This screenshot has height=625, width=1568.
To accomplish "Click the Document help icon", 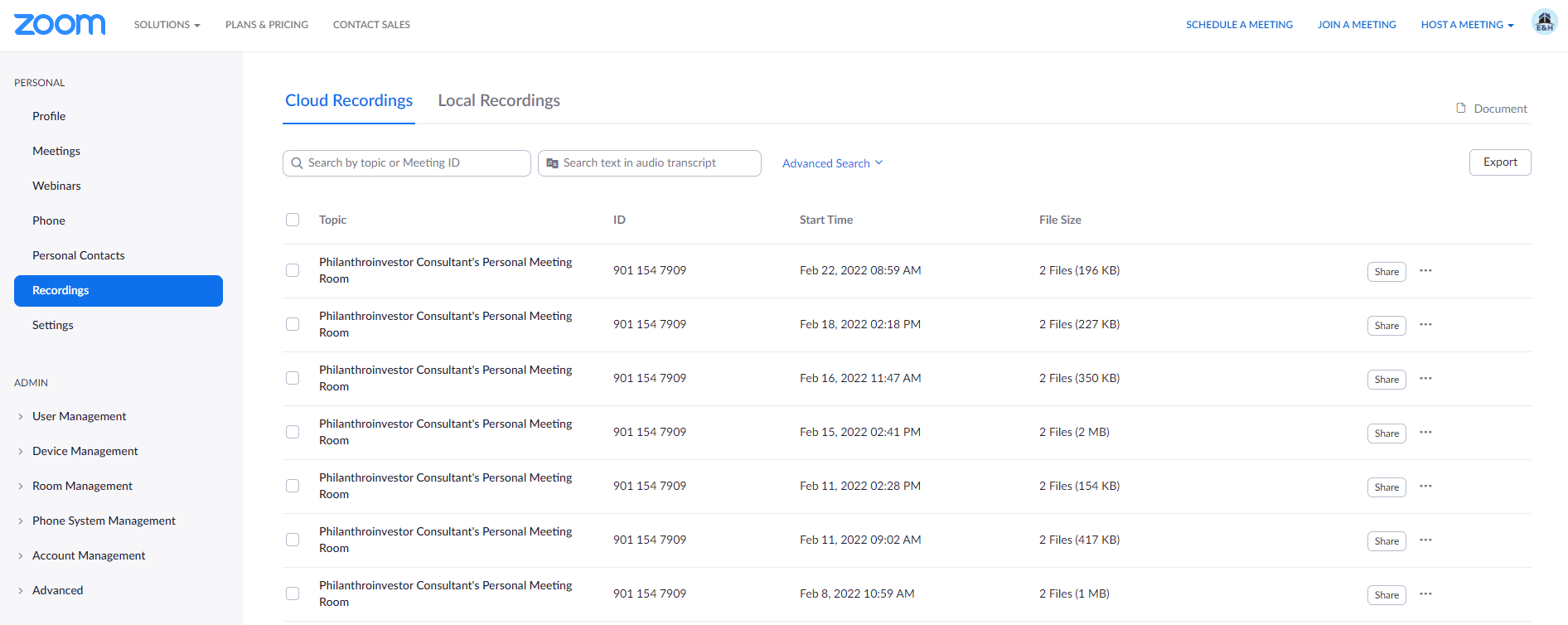I will pyautogui.click(x=1461, y=108).
